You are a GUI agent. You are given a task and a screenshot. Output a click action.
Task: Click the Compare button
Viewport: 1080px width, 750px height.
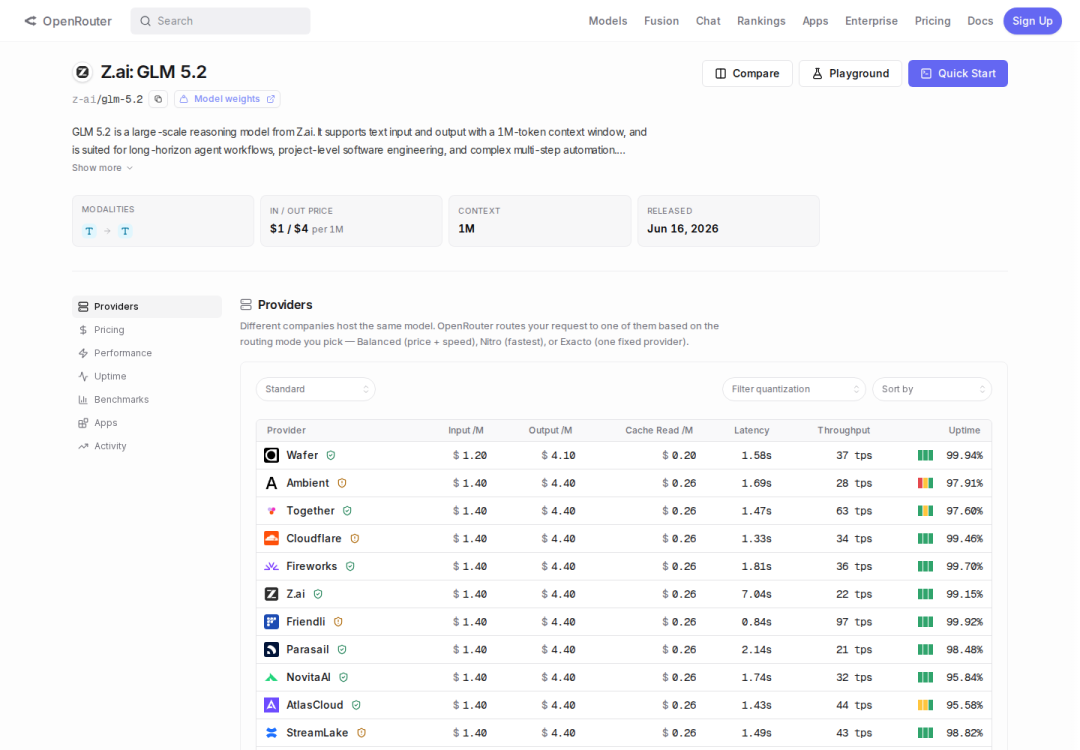(747, 74)
